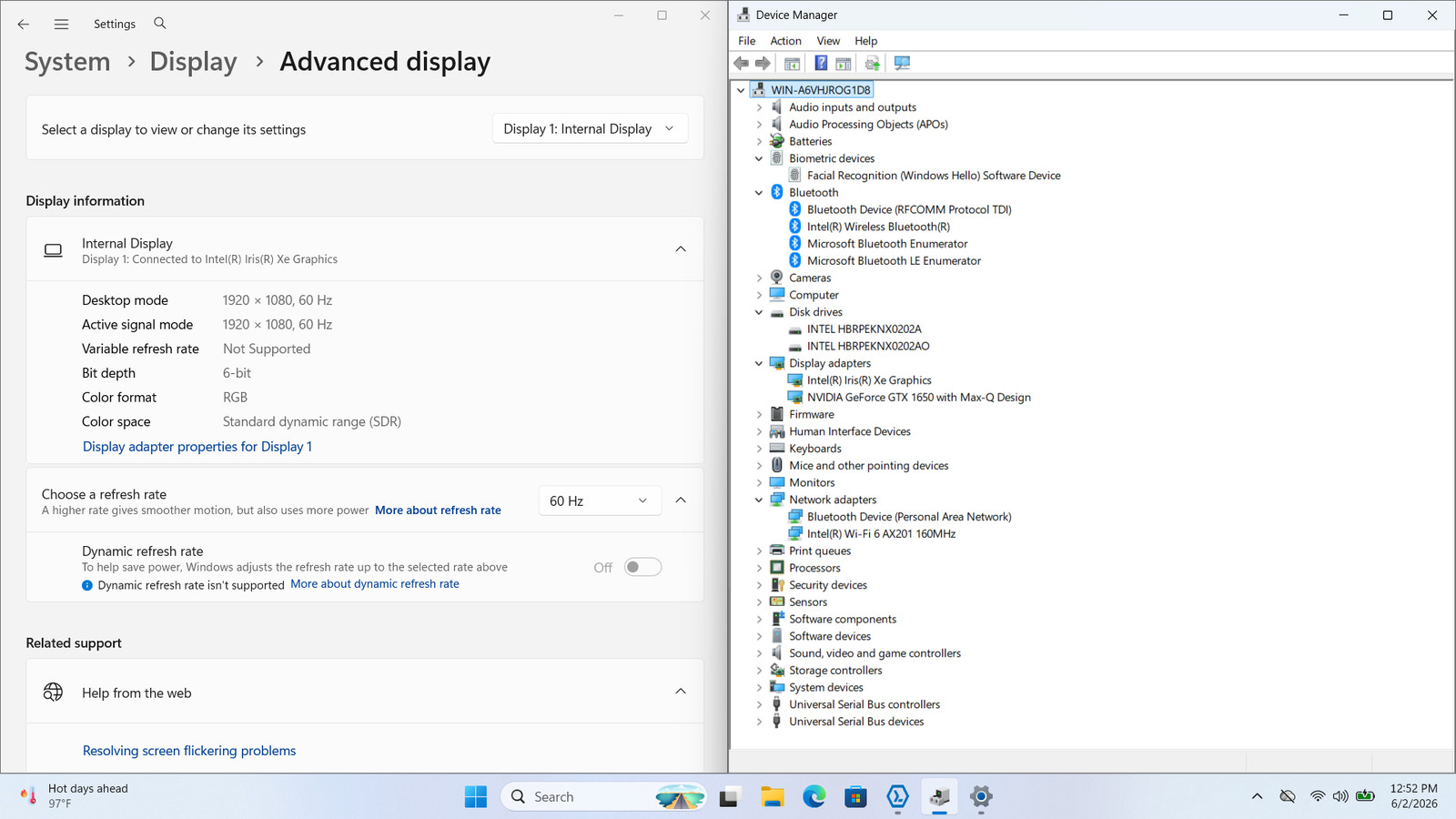Collapse the Disk drives node
The image size is (1456, 819).
click(759, 312)
